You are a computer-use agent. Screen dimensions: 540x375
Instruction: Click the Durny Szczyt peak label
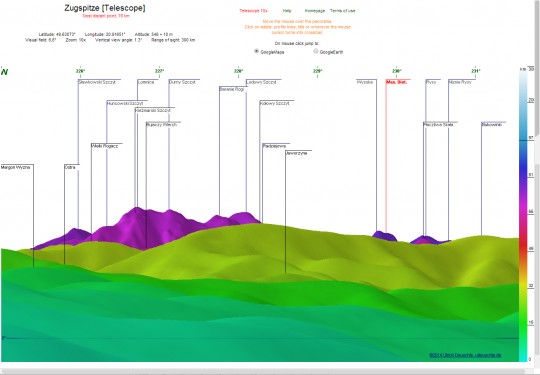point(182,82)
